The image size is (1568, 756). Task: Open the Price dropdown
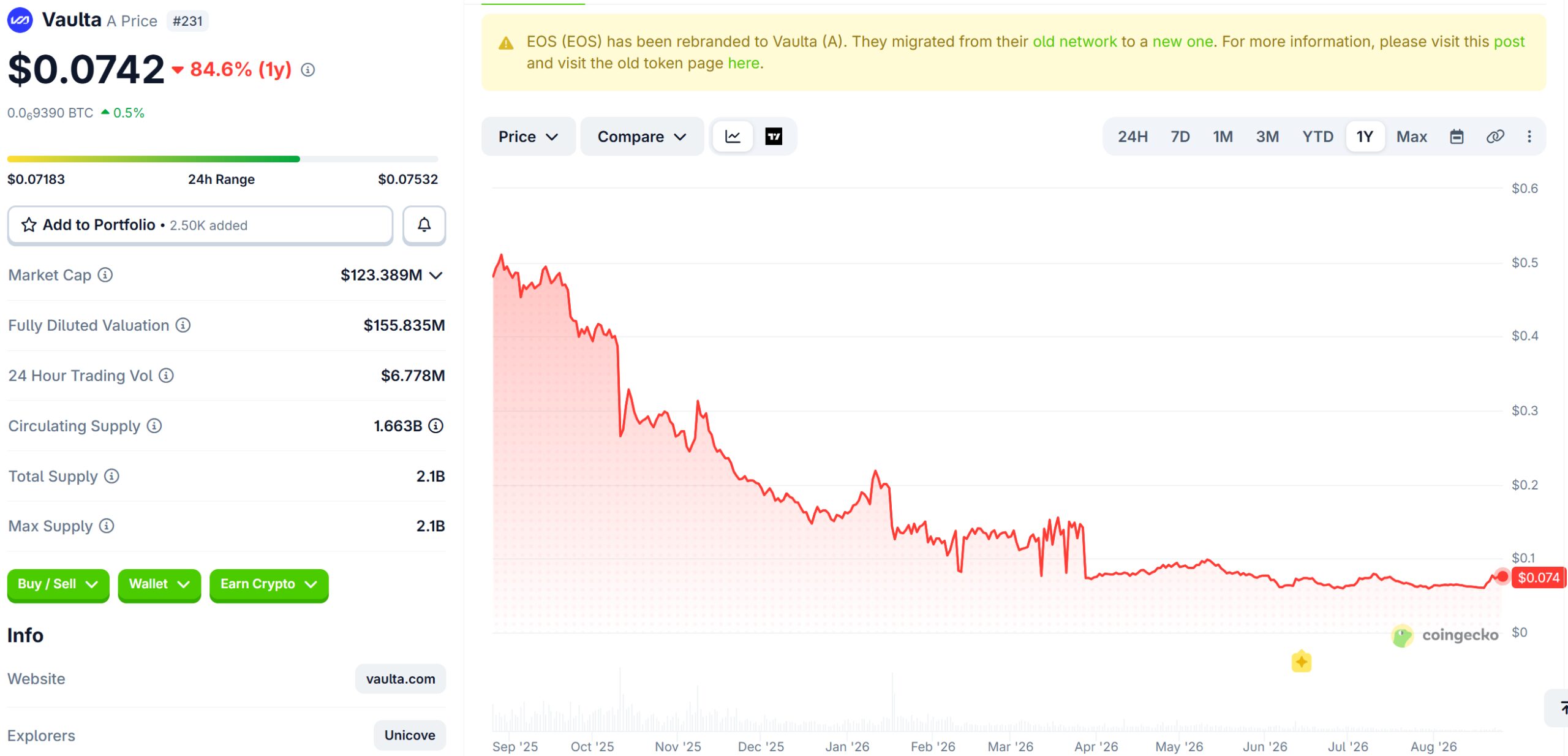click(x=528, y=137)
